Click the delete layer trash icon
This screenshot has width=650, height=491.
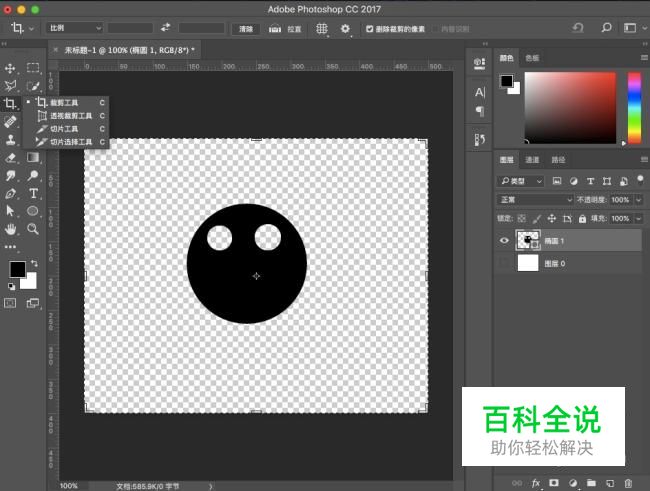pyautogui.click(x=628, y=483)
